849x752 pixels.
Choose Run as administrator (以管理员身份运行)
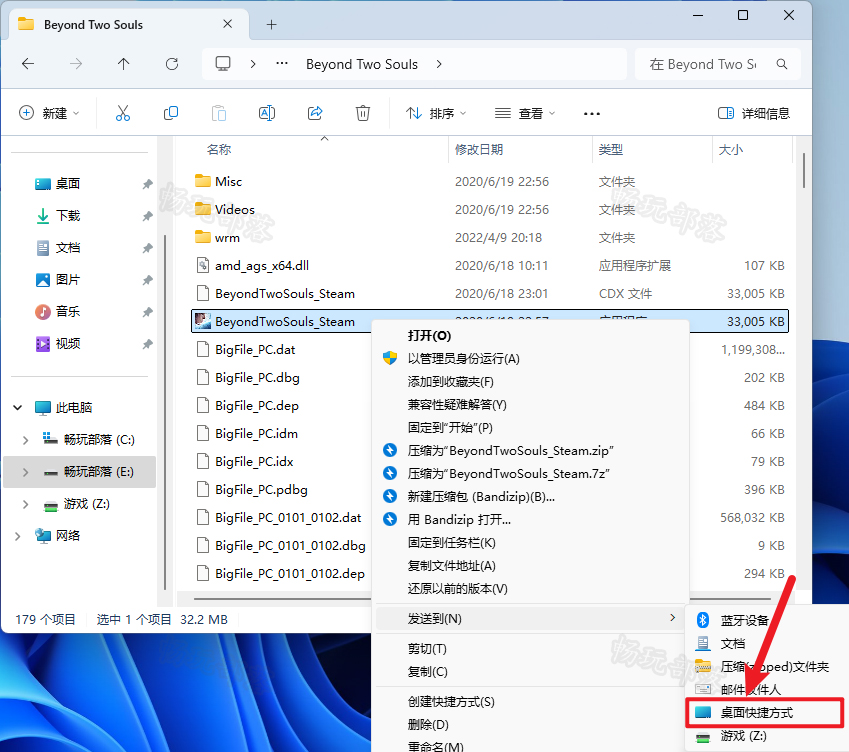click(531, 358)
